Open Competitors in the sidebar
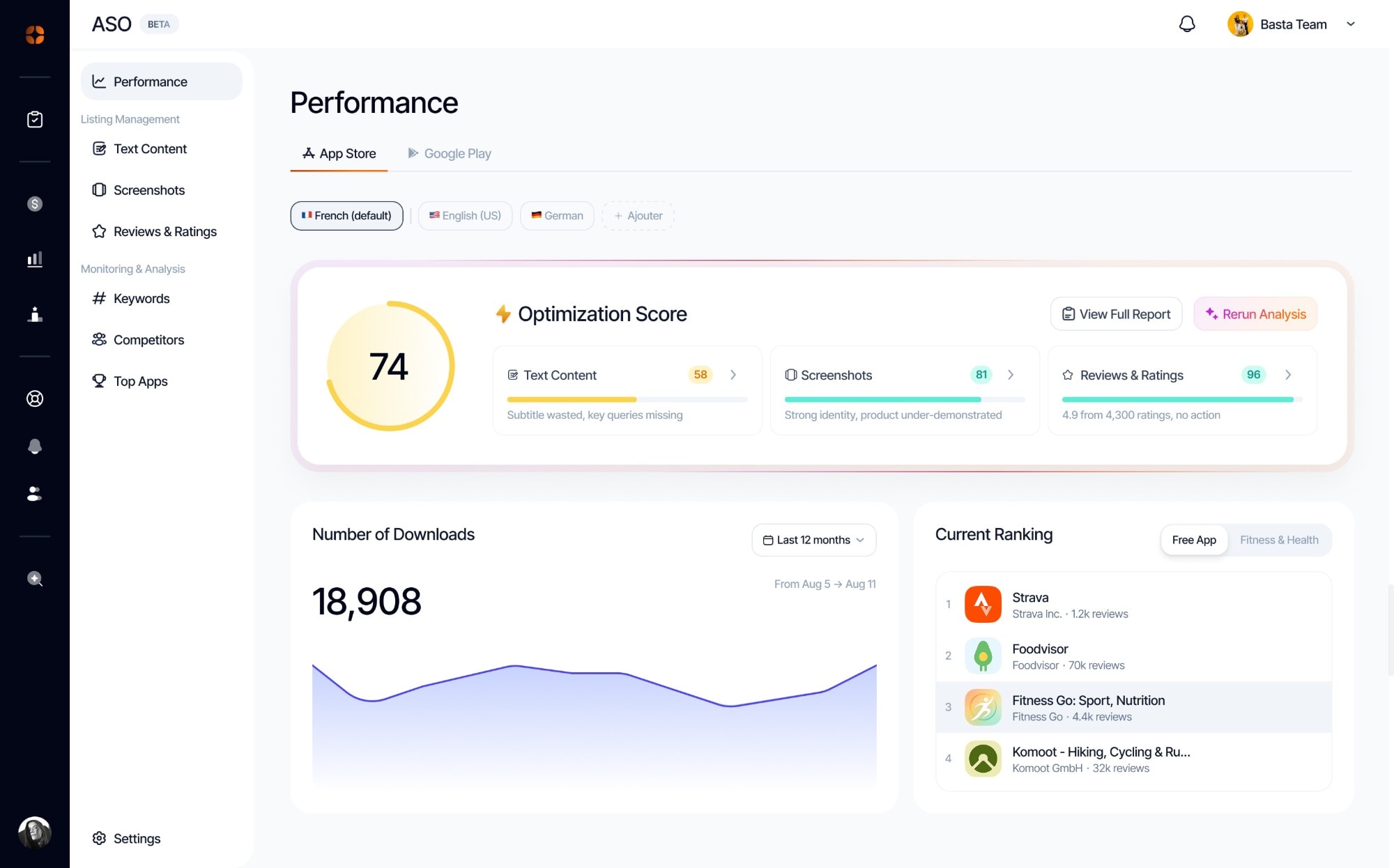The image size is (1394, 868). (x=162, y=340)
